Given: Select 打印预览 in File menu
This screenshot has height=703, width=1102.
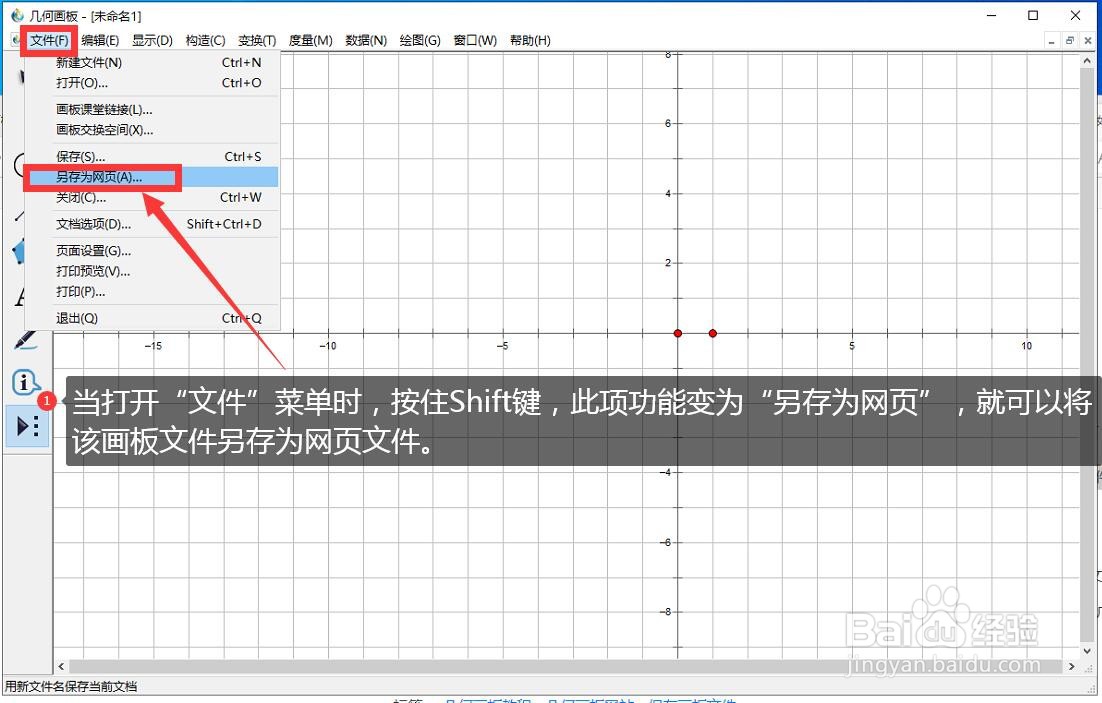Looking at the screenshot, I should pyautogui.click(x=91, y=270).
